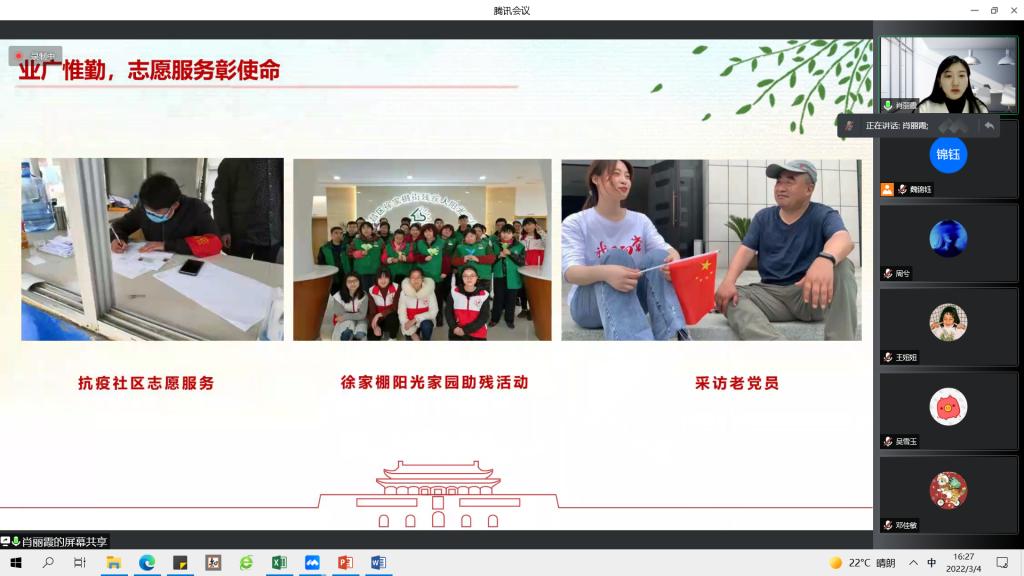Image resolution: width=1024 pixels, height=576 pixels.
Task: Select participant 邓佳敏's avatar tile
Action: (948, 491)
